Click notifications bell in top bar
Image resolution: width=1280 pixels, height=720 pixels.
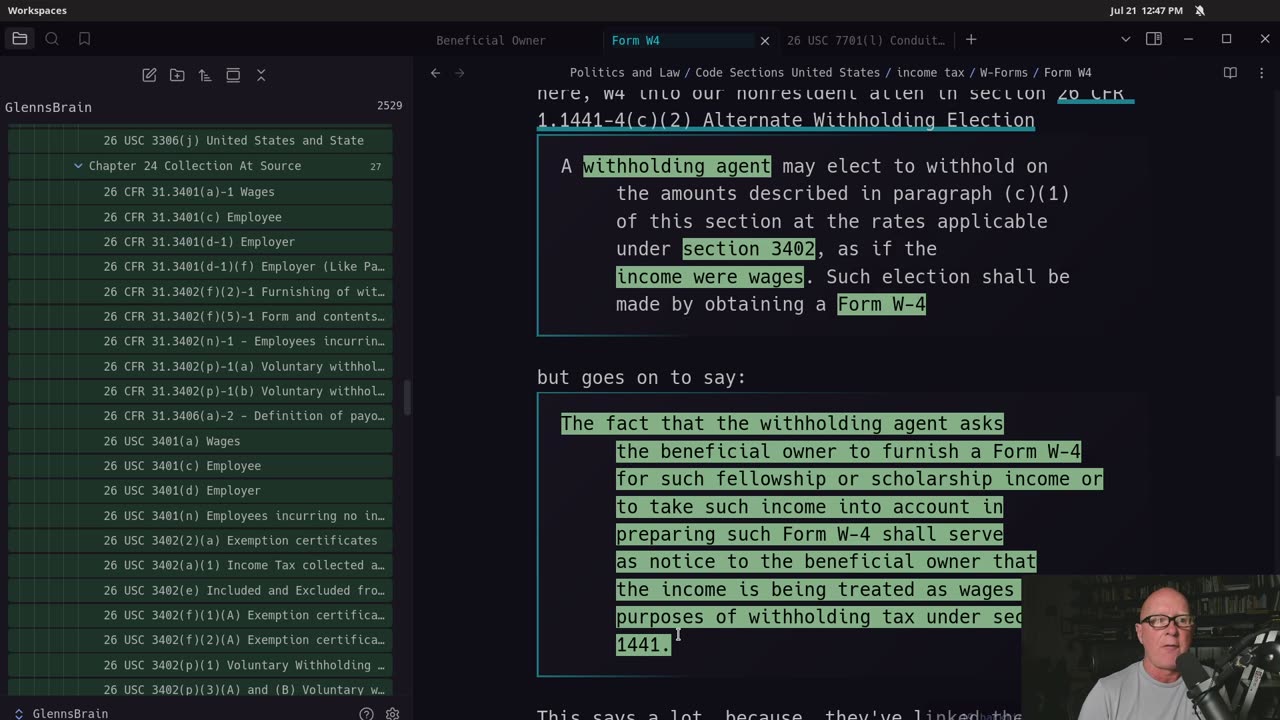(1199, 10)
